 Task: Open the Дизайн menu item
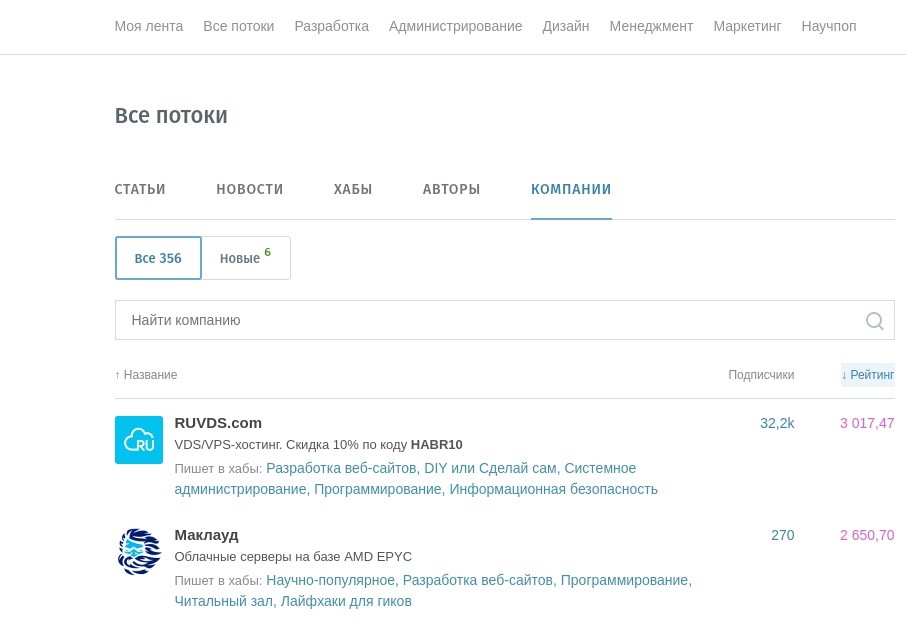565,26
